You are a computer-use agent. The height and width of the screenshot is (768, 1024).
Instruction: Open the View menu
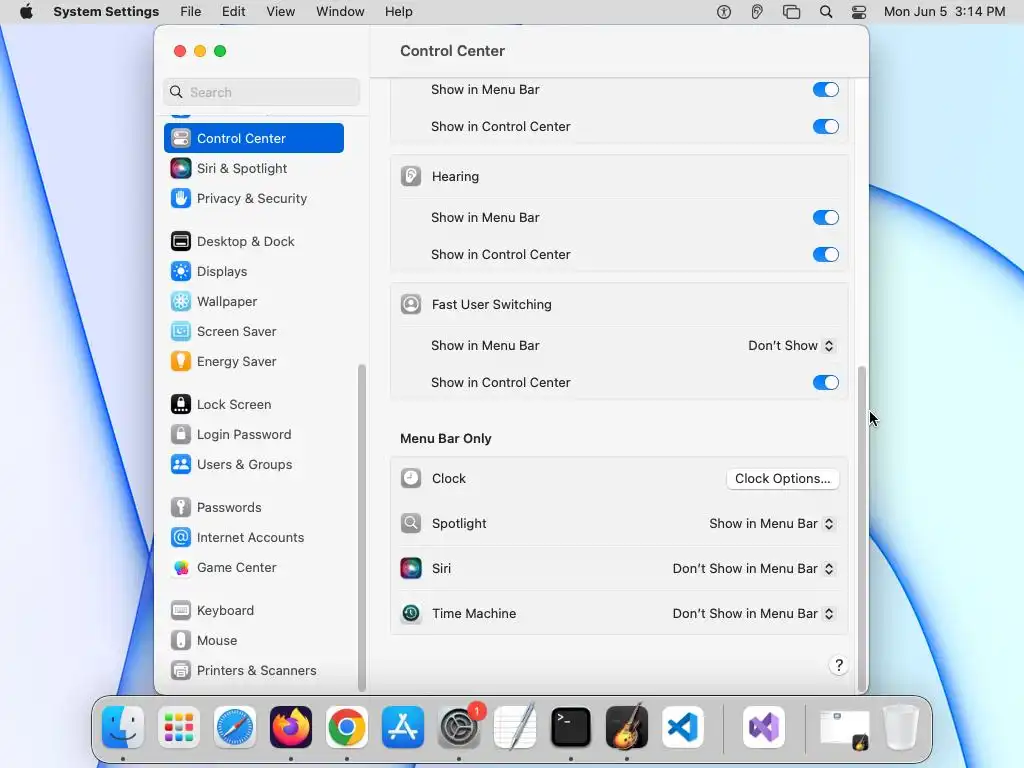point(280,12)
